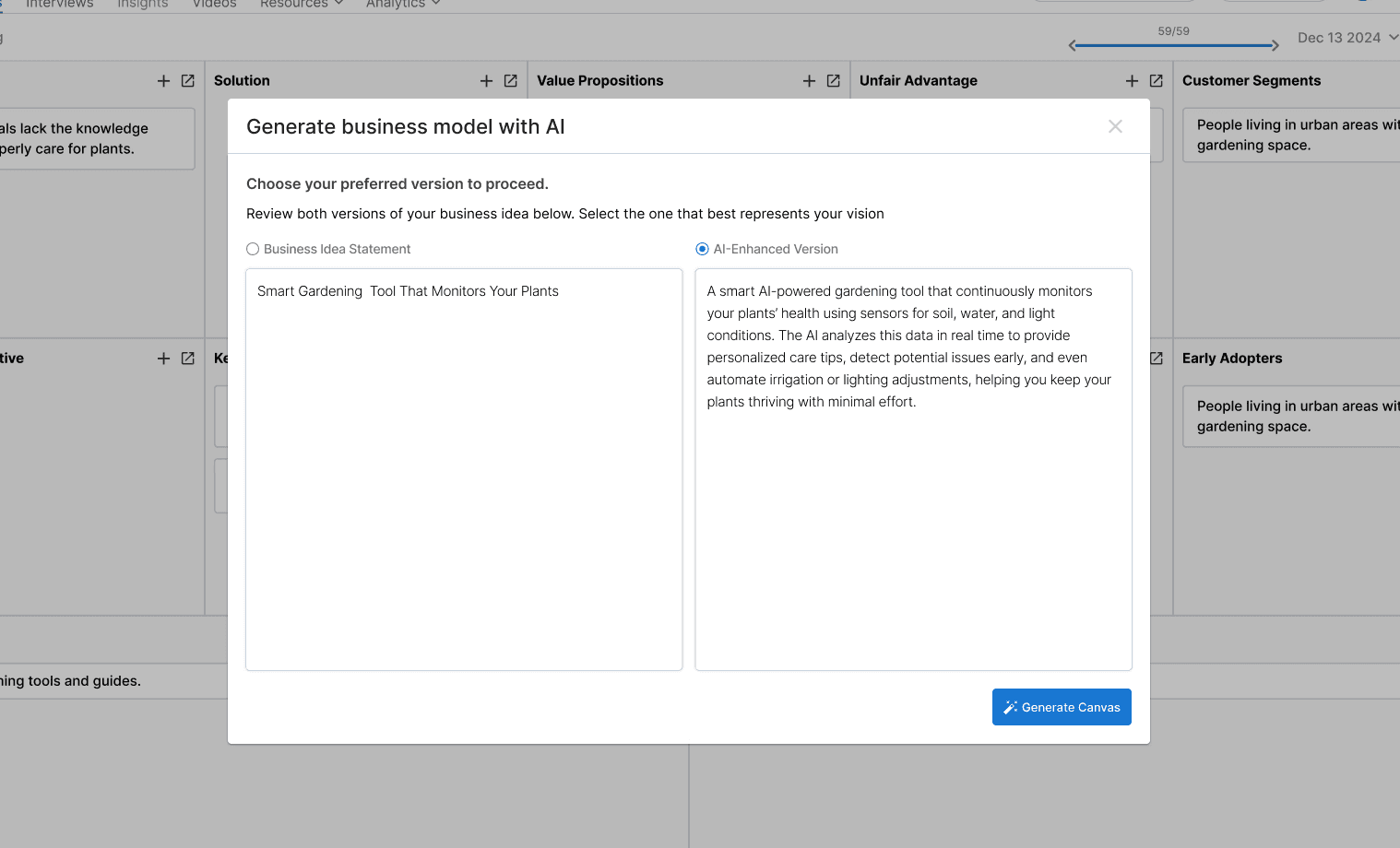
Task: Click the Customer Segments heading
Action: click(1251, 81)
